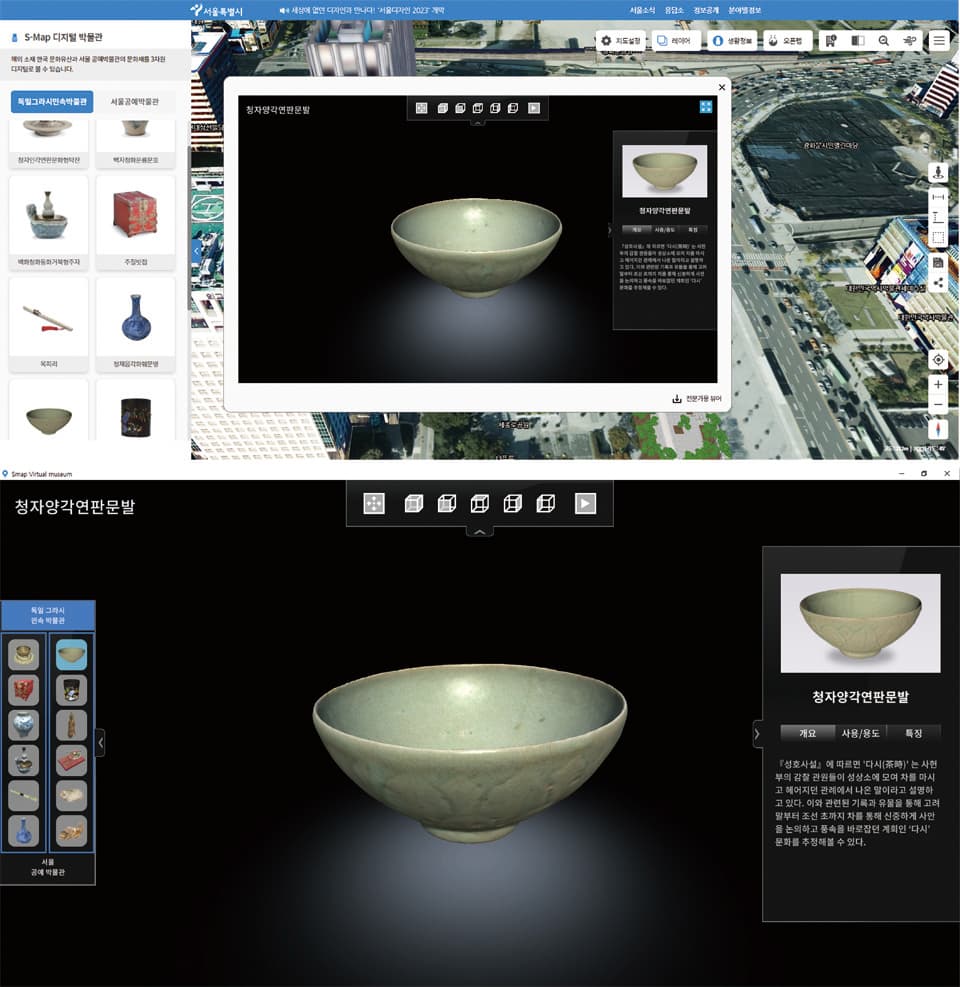The width and height of the screenshot is (960, 987).
Task: Collapse the lower viewer toolbar with the up chevron
Action: coord(480,532)
